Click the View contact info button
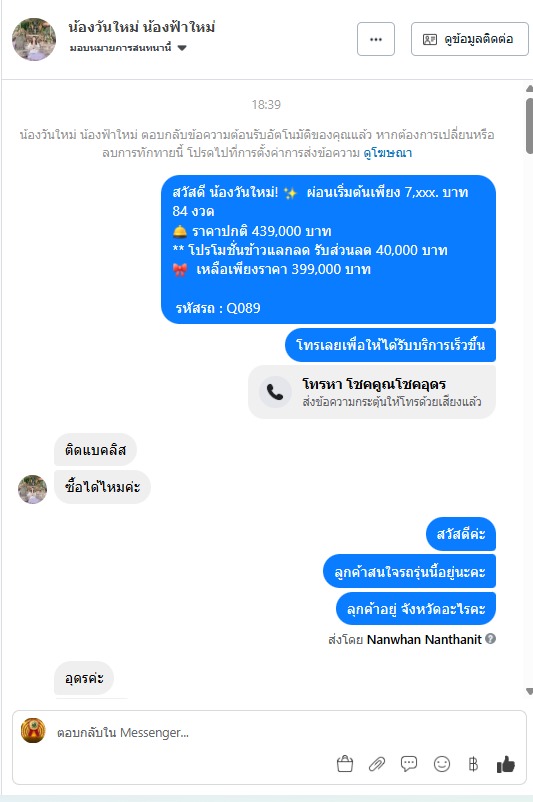Screen dimensions: 533x802 pyautogui.click(x=470, y=39)
